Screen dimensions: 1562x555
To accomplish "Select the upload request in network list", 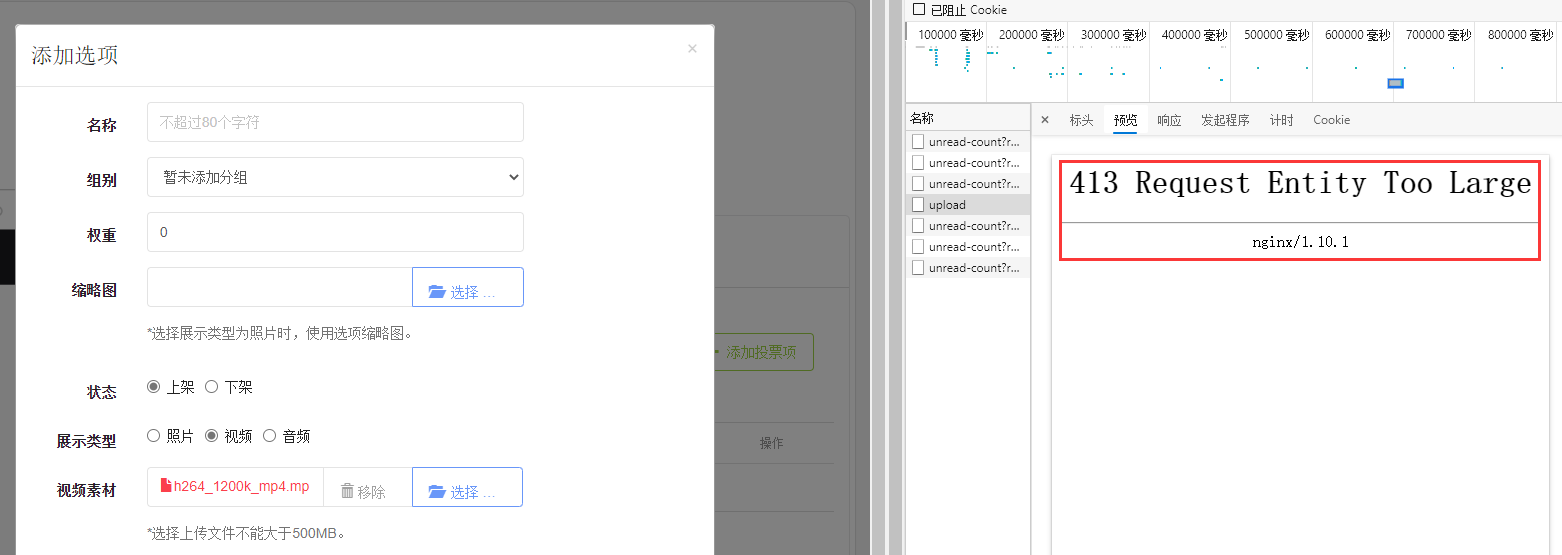I will click(947, 205).
